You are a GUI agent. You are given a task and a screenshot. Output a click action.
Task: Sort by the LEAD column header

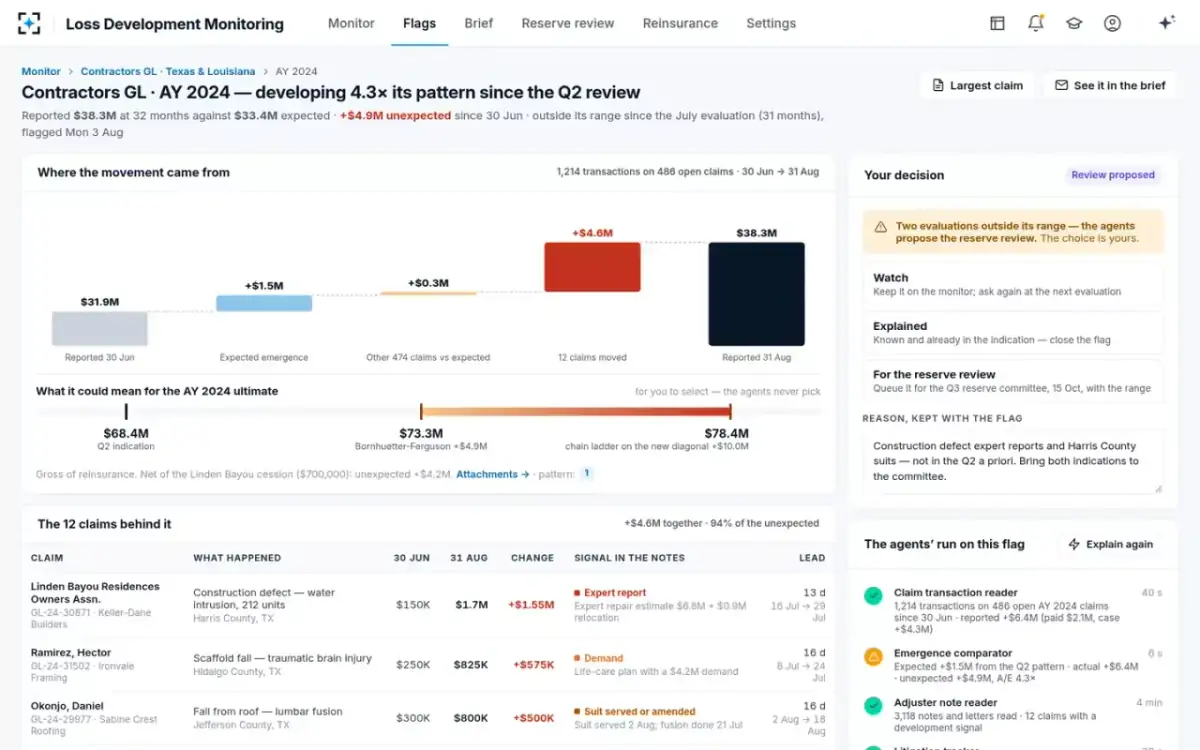tap(812, 558)
